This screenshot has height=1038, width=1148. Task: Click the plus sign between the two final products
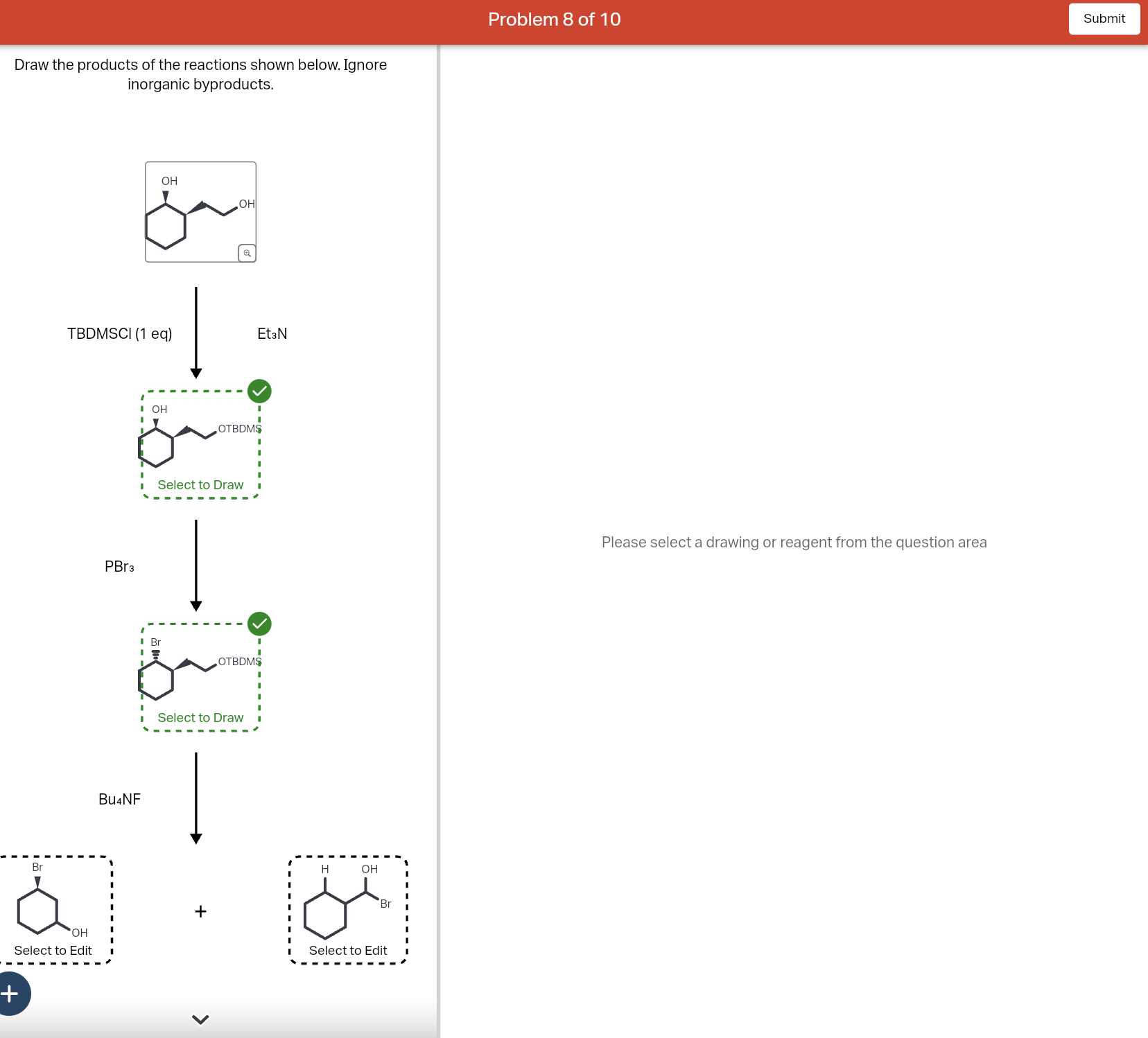pos(200,911)
